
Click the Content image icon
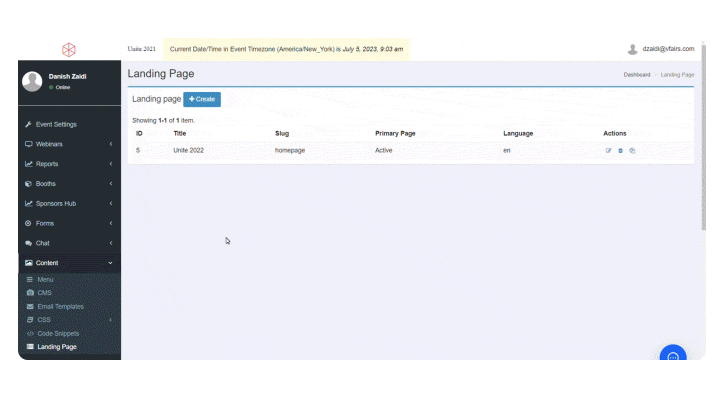tap(28, 263)
